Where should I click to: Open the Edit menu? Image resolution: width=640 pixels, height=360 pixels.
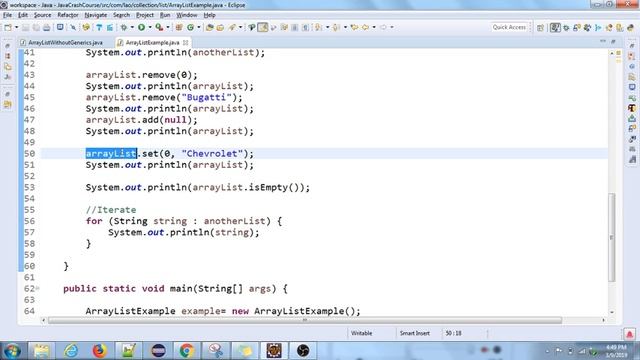[23, 15]
